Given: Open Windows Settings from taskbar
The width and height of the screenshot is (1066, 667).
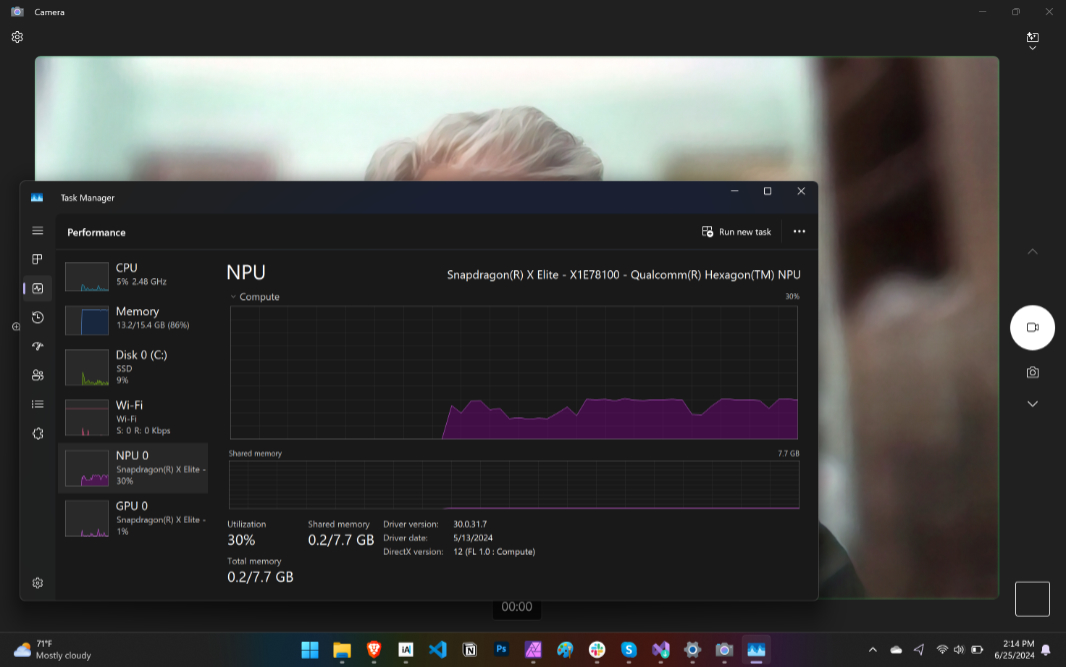Looking at the screenshot, I should 693,650.
